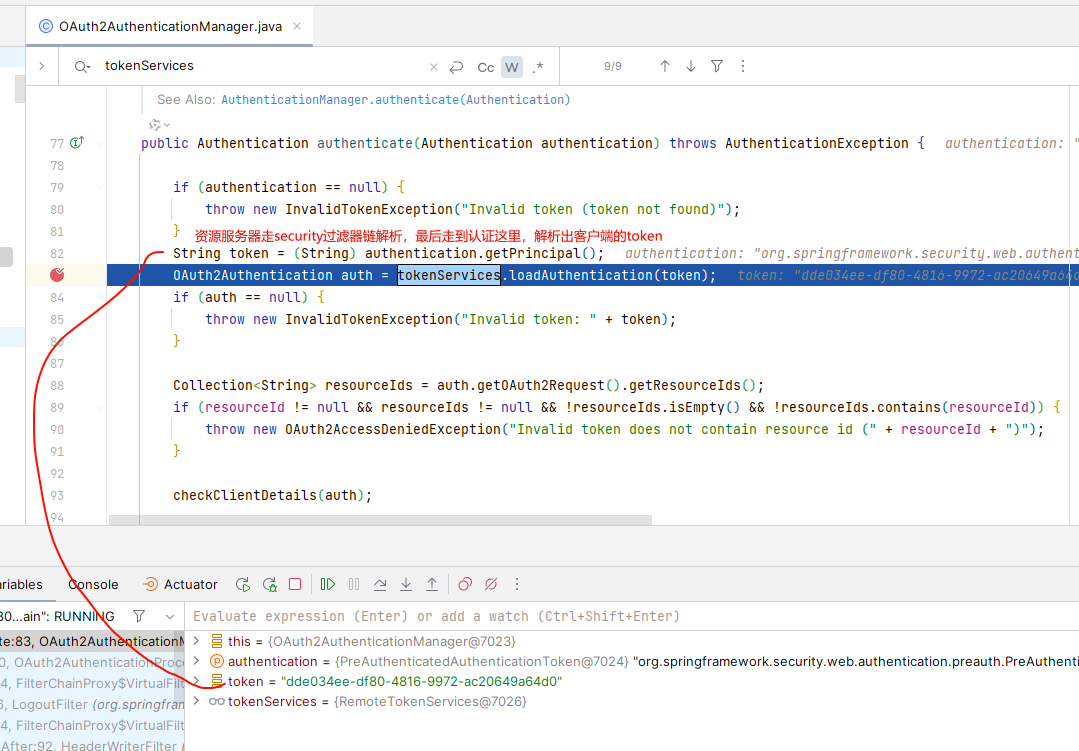Insert a new line in the search field
The height and width of the screenshot is (751, 1079).
coord(456,67)
